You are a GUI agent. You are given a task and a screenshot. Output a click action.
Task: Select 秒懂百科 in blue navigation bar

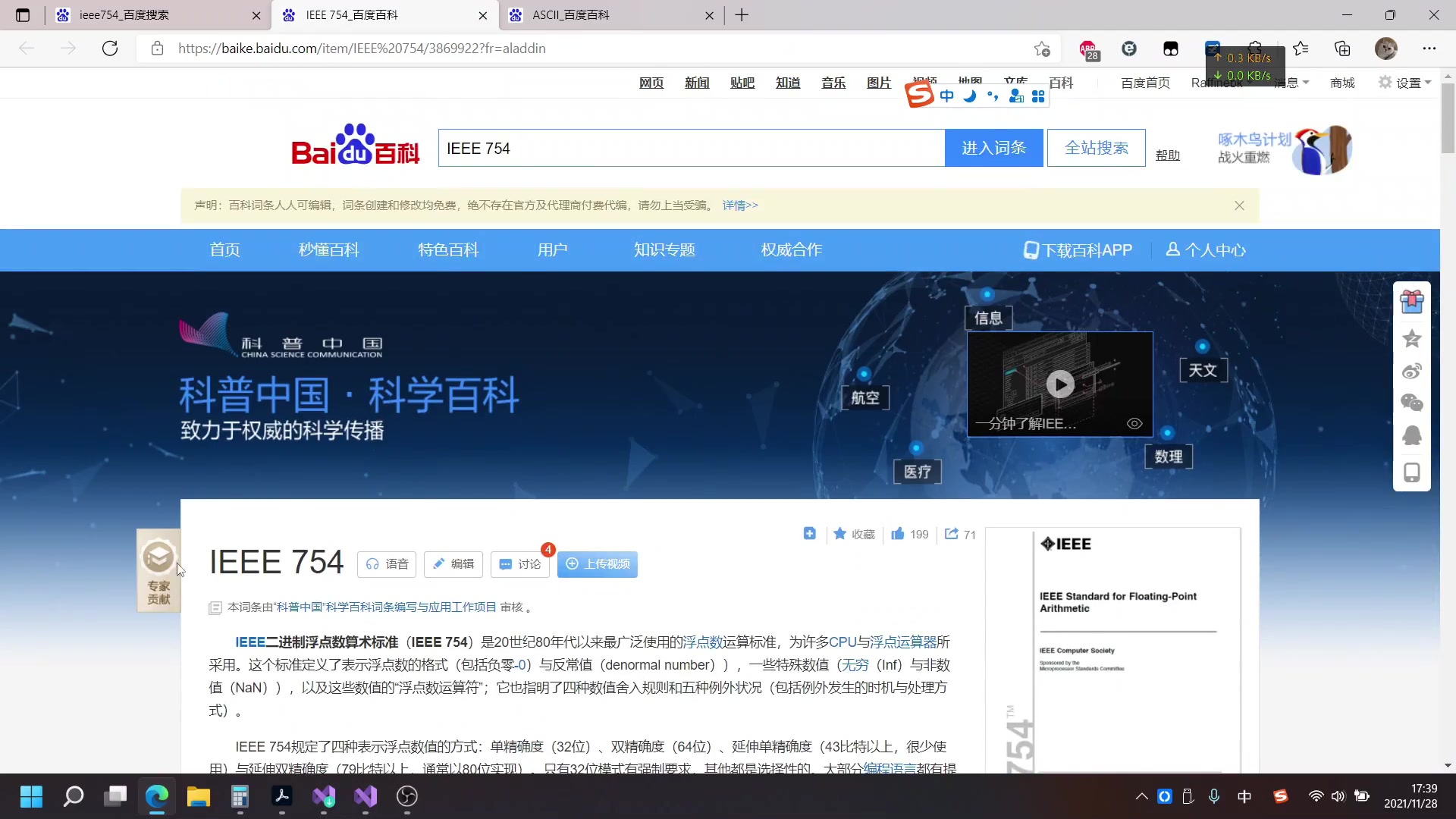(328, 250)
